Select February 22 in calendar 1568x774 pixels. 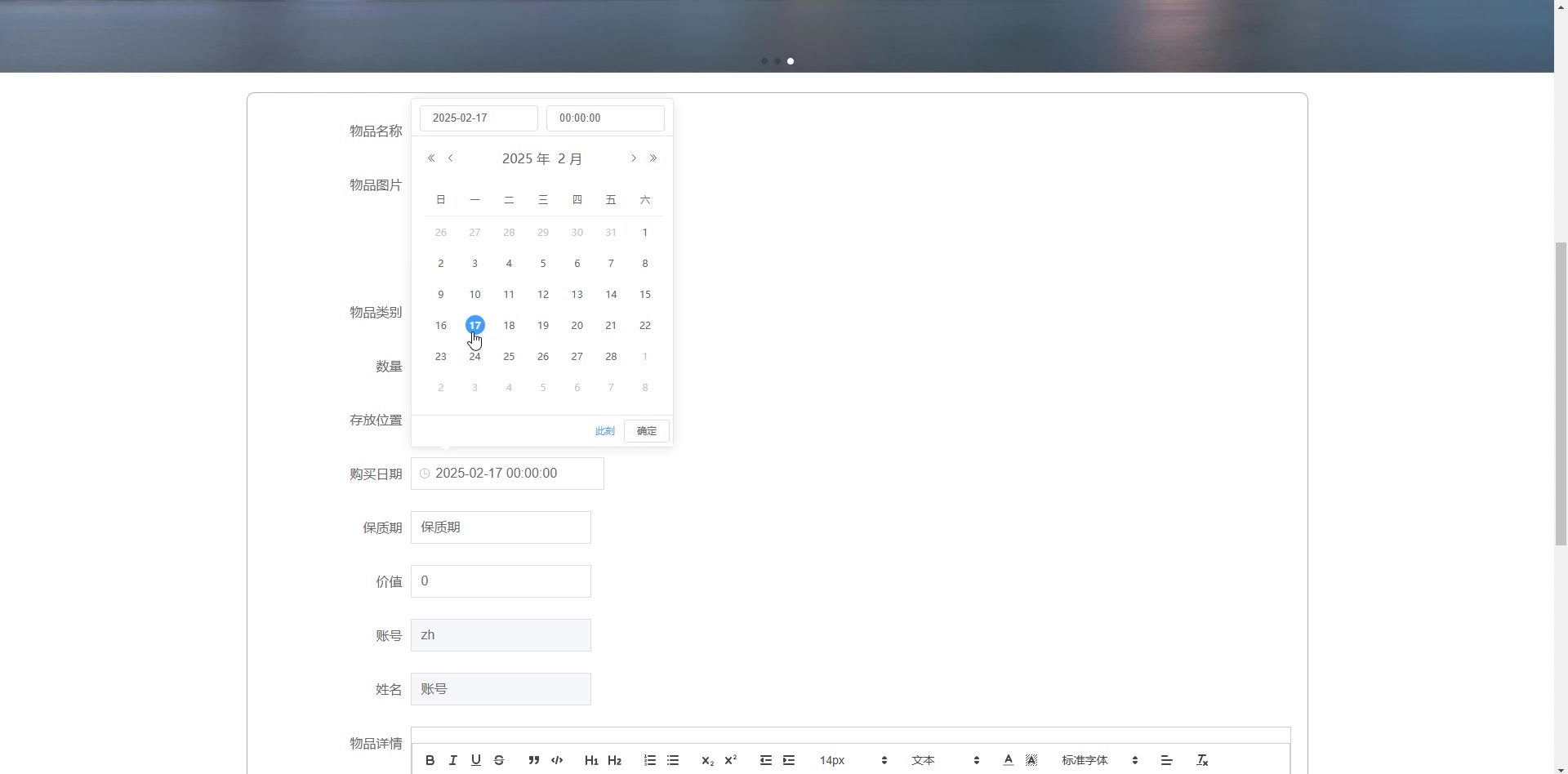(645, 325)
